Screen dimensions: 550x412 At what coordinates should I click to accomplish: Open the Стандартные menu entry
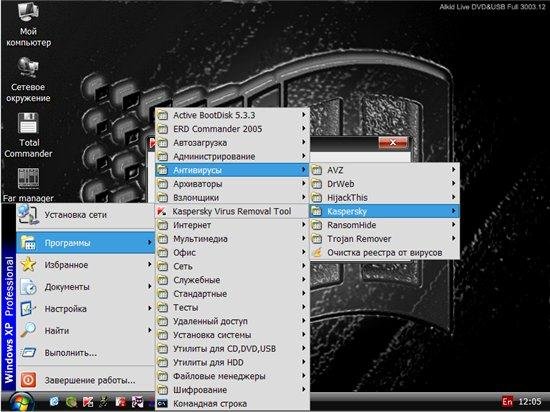point(232,293)
